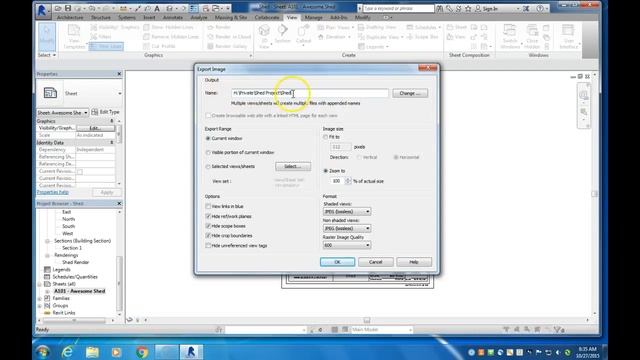
Task: Switch to the Architecture ribbon tab
Action: click(x=70, y=18)
